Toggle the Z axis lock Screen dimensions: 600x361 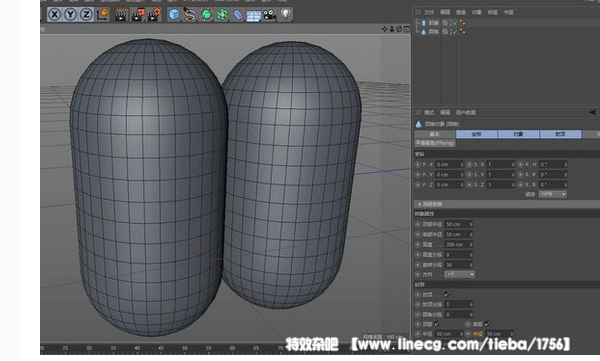pos(86,15)
